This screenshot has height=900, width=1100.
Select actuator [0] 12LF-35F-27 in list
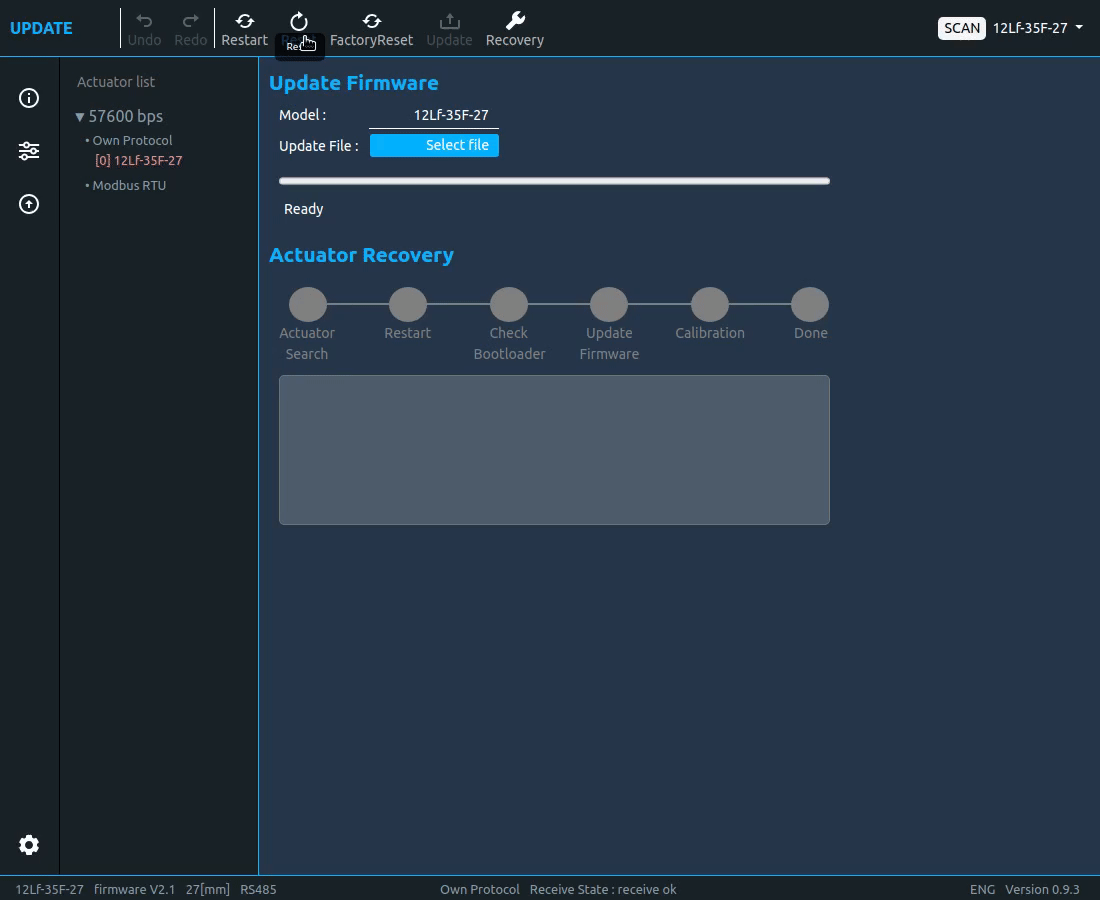click(139, 161)
